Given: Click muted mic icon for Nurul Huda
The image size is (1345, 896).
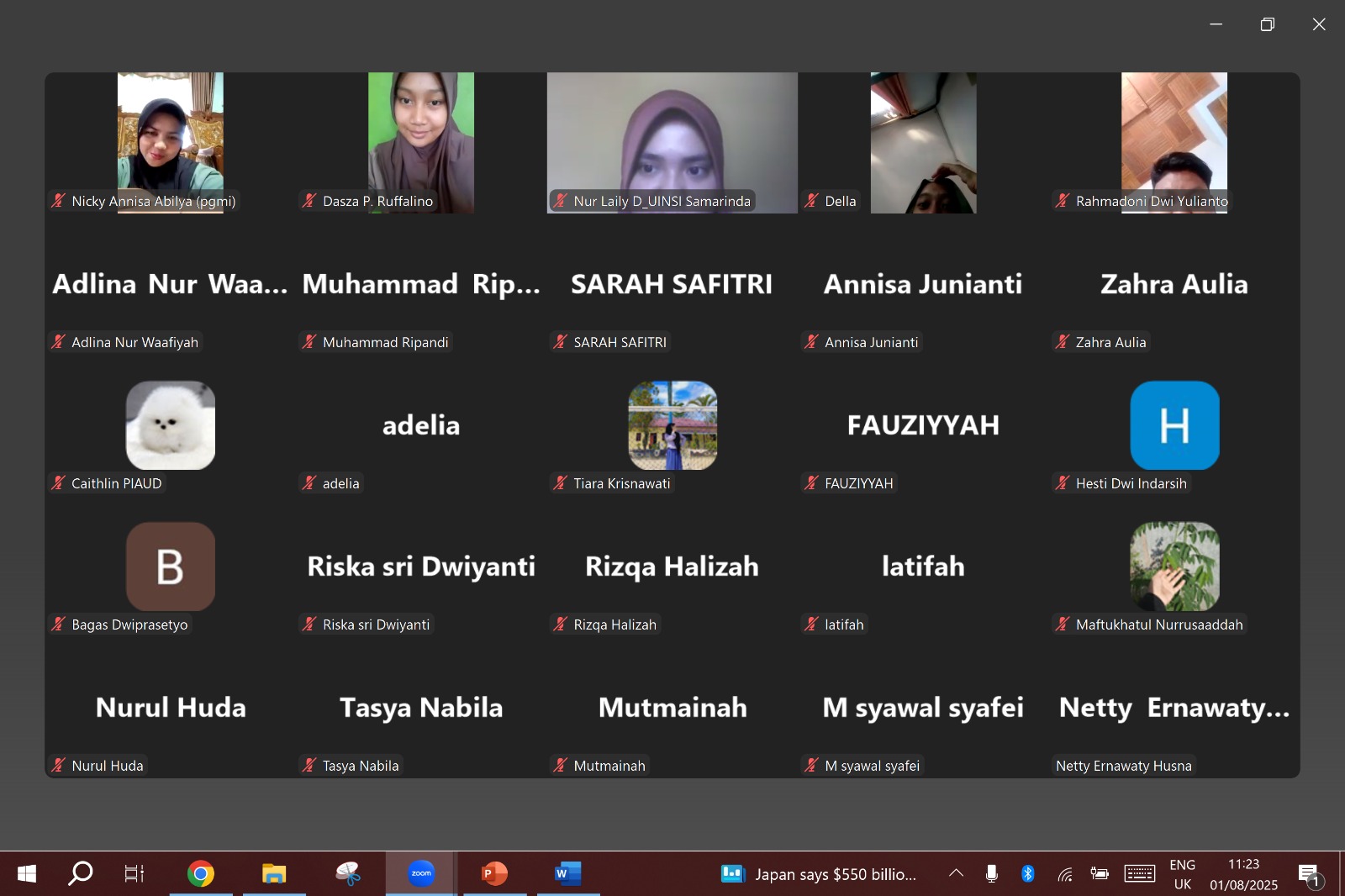Looking at the screenshot, I should point(59,765).
